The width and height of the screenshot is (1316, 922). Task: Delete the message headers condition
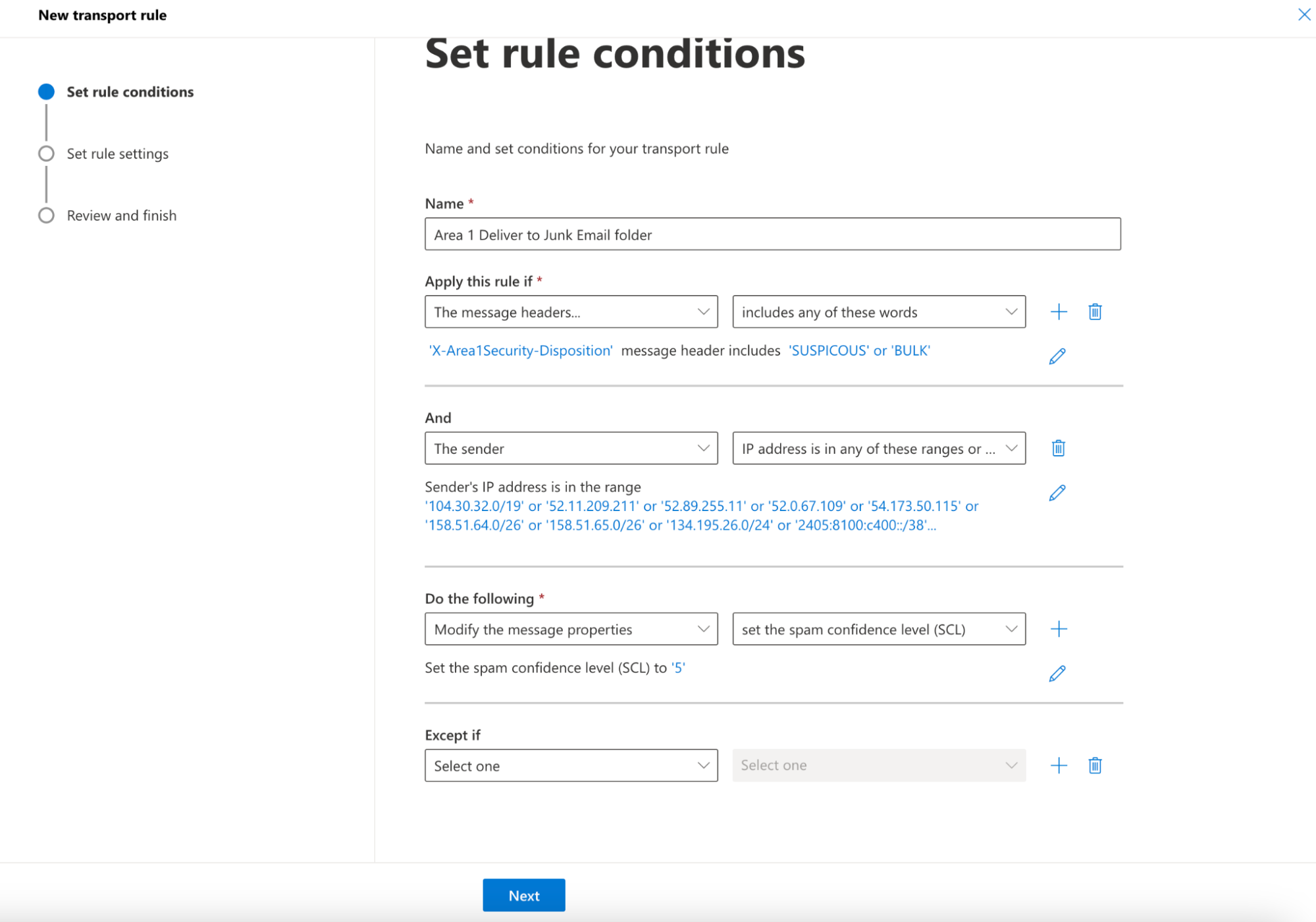[x=1095, y=312]
